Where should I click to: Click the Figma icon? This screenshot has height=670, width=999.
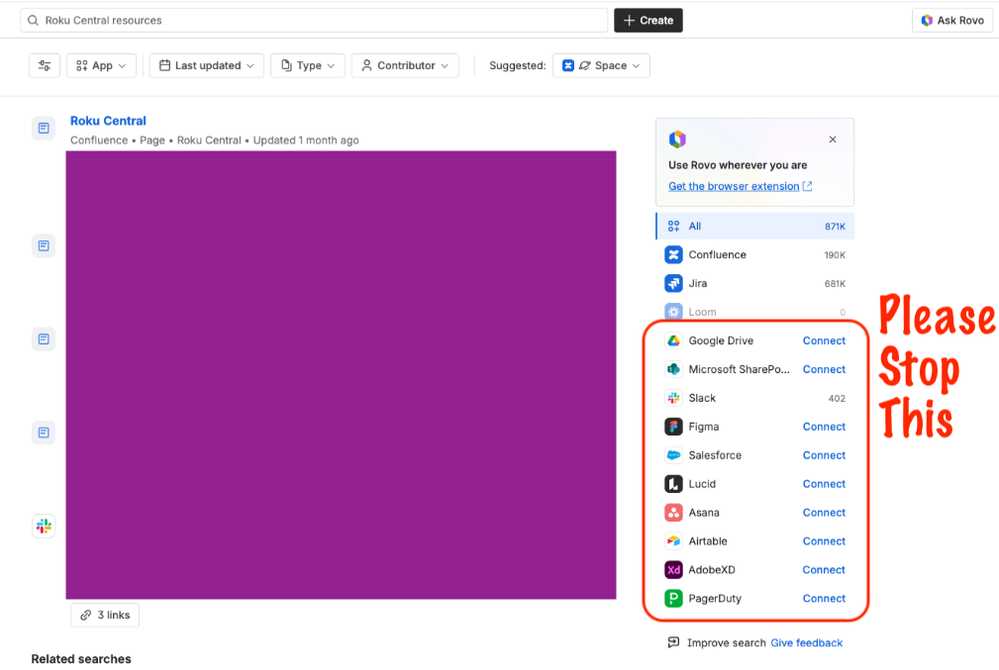pyautogui.click(x=673, y=427)
